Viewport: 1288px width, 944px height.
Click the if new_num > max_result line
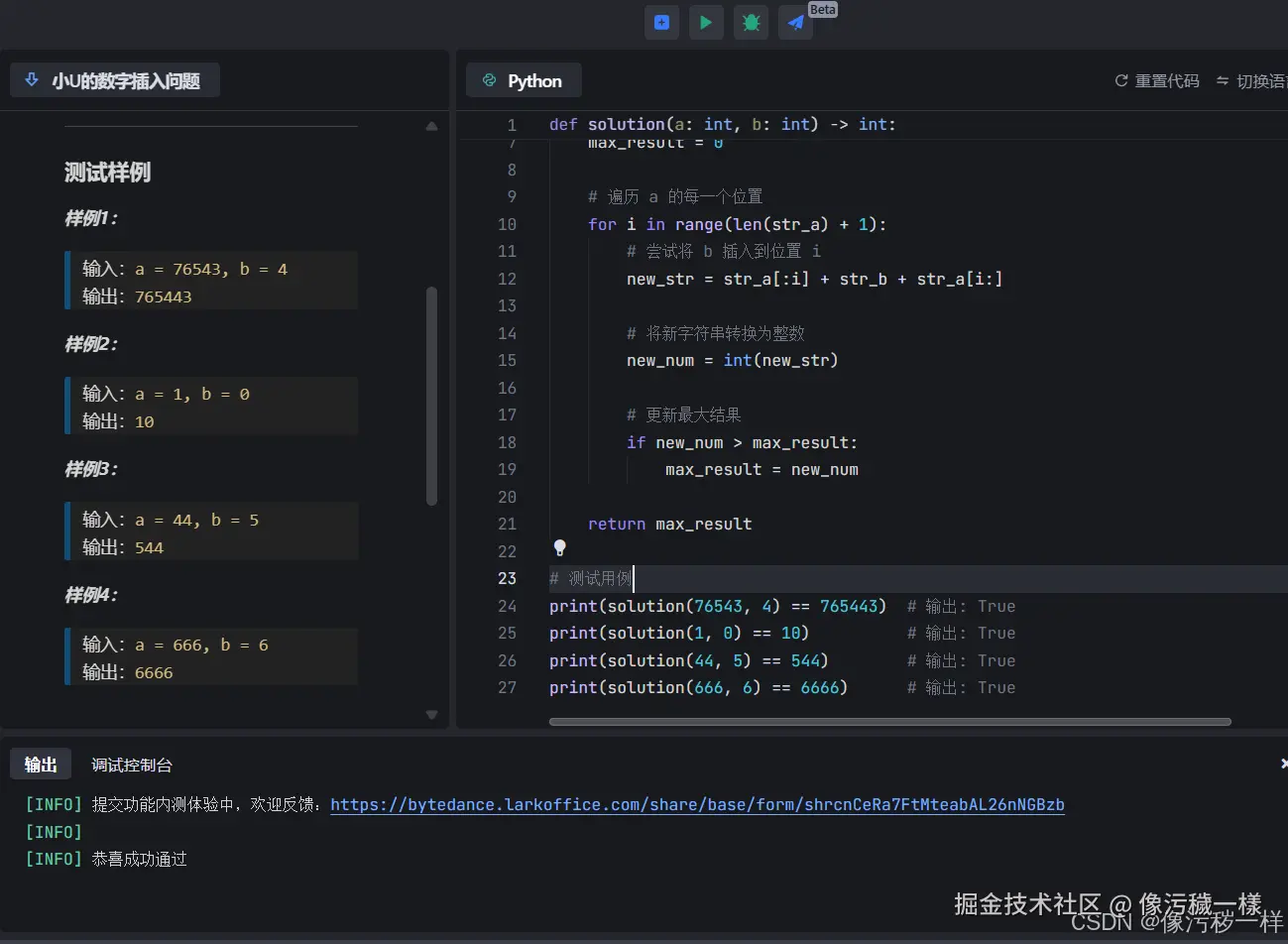(x=742, y=442)
